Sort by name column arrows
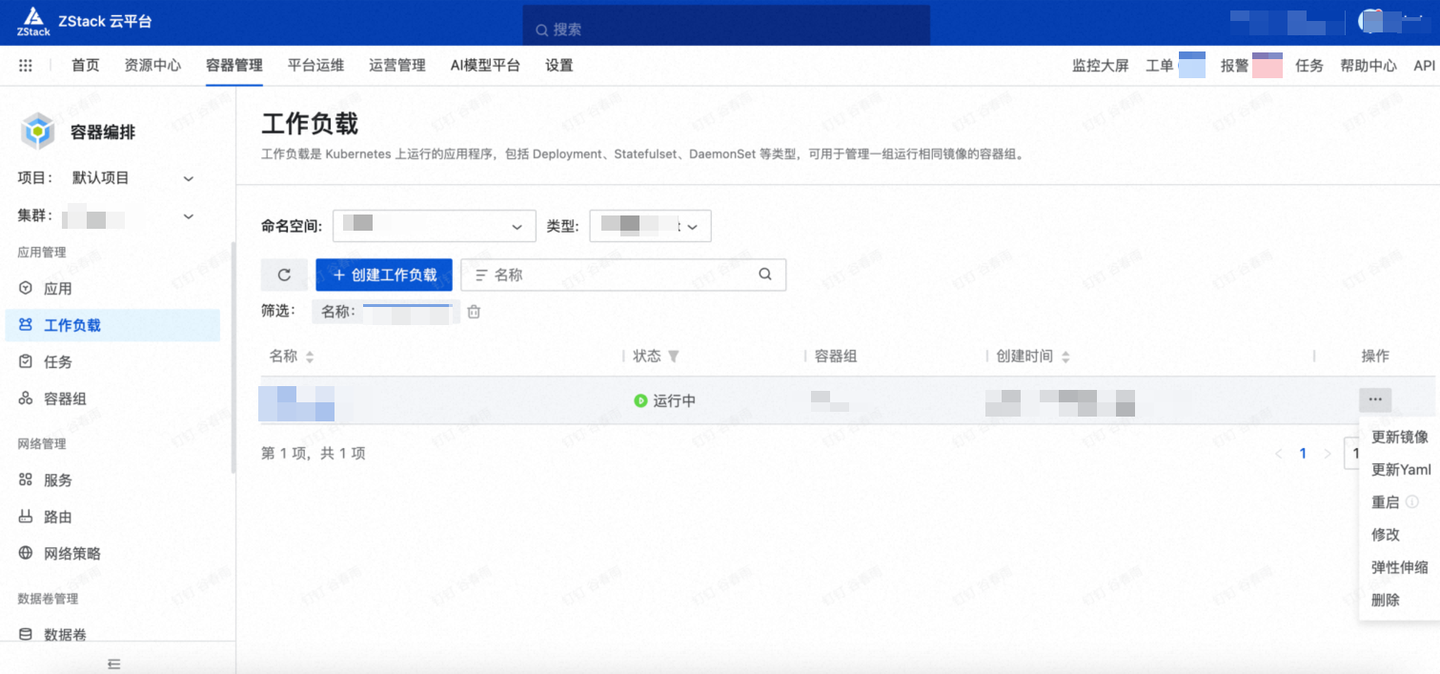 (x=310, y=357)
